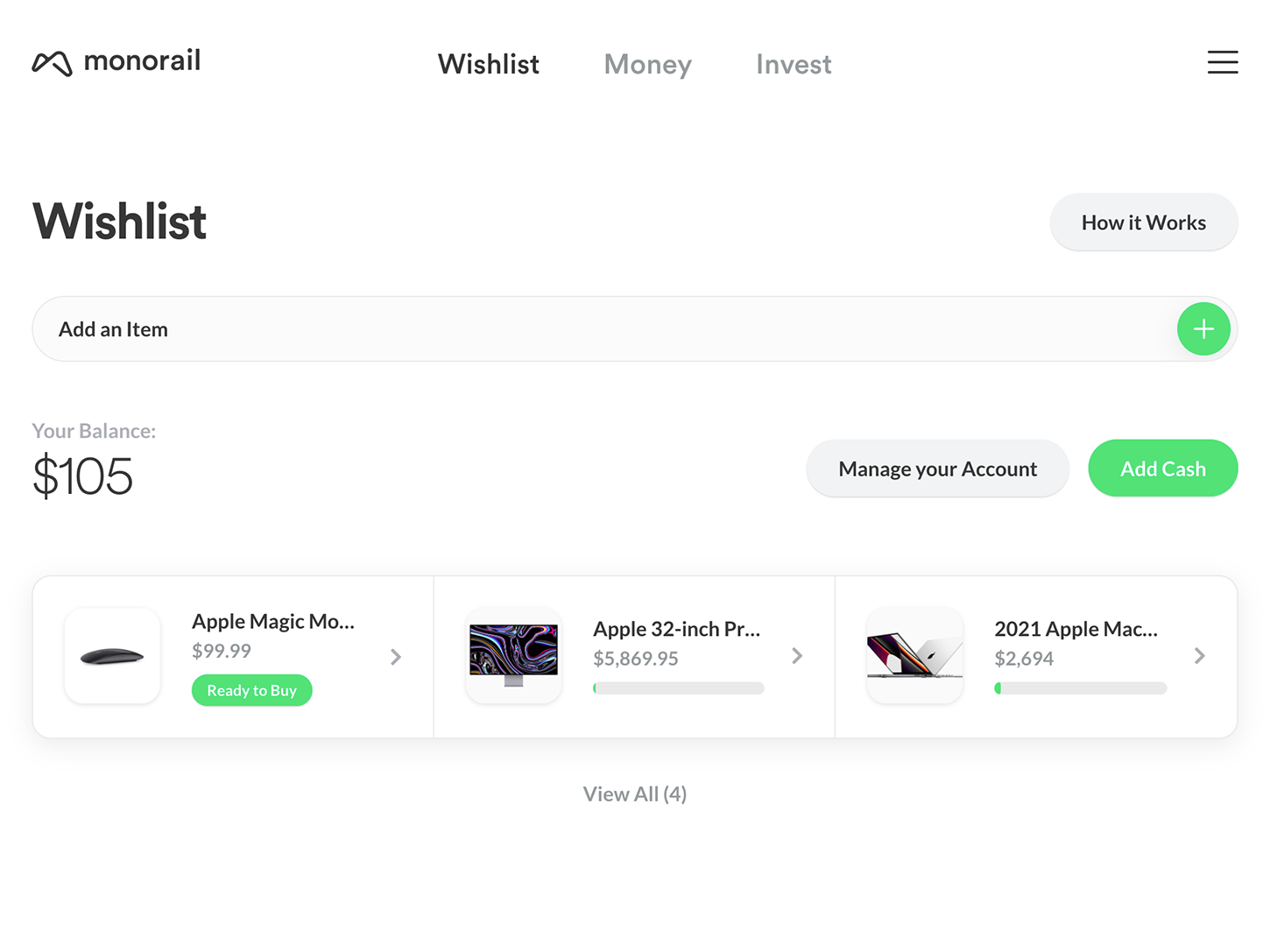This screenshot has width=1270, height=952.
Task: Click the monorail logo icon
Action: tap(52, 63)
